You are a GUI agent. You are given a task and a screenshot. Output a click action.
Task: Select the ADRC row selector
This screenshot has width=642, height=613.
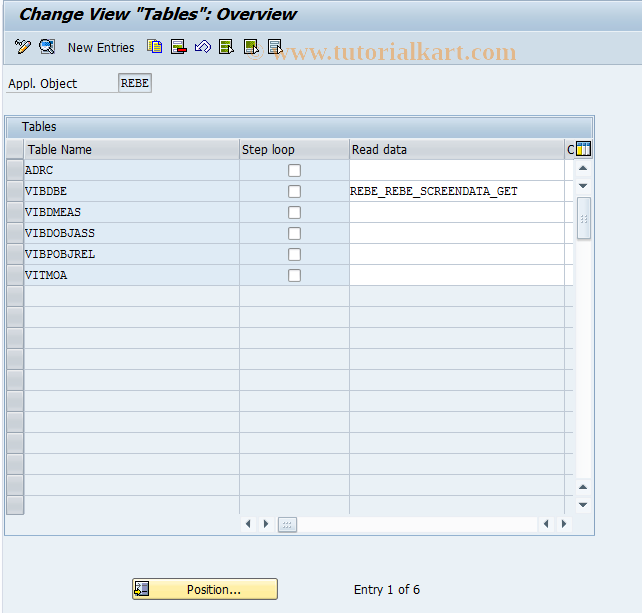[15, 170]
